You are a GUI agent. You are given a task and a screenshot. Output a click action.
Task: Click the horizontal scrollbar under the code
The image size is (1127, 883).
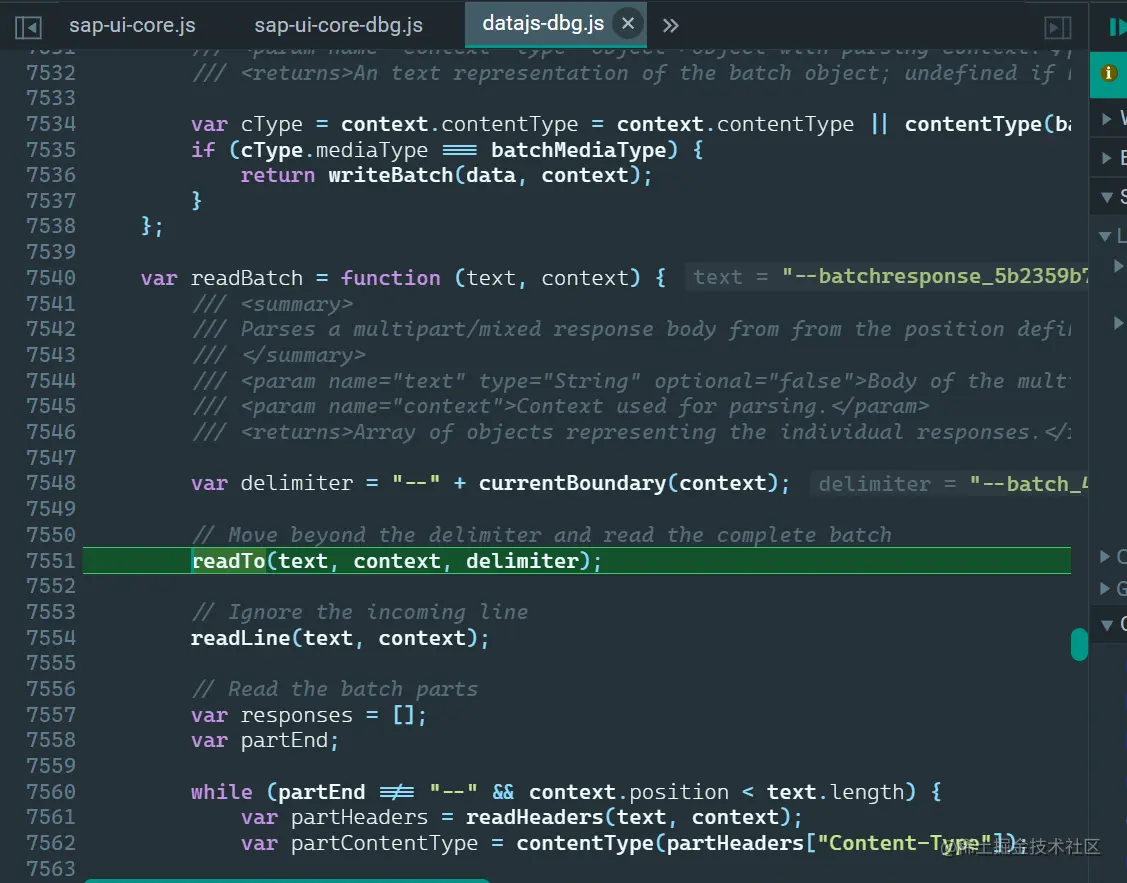pyautogui.click(x=288, y=880)
